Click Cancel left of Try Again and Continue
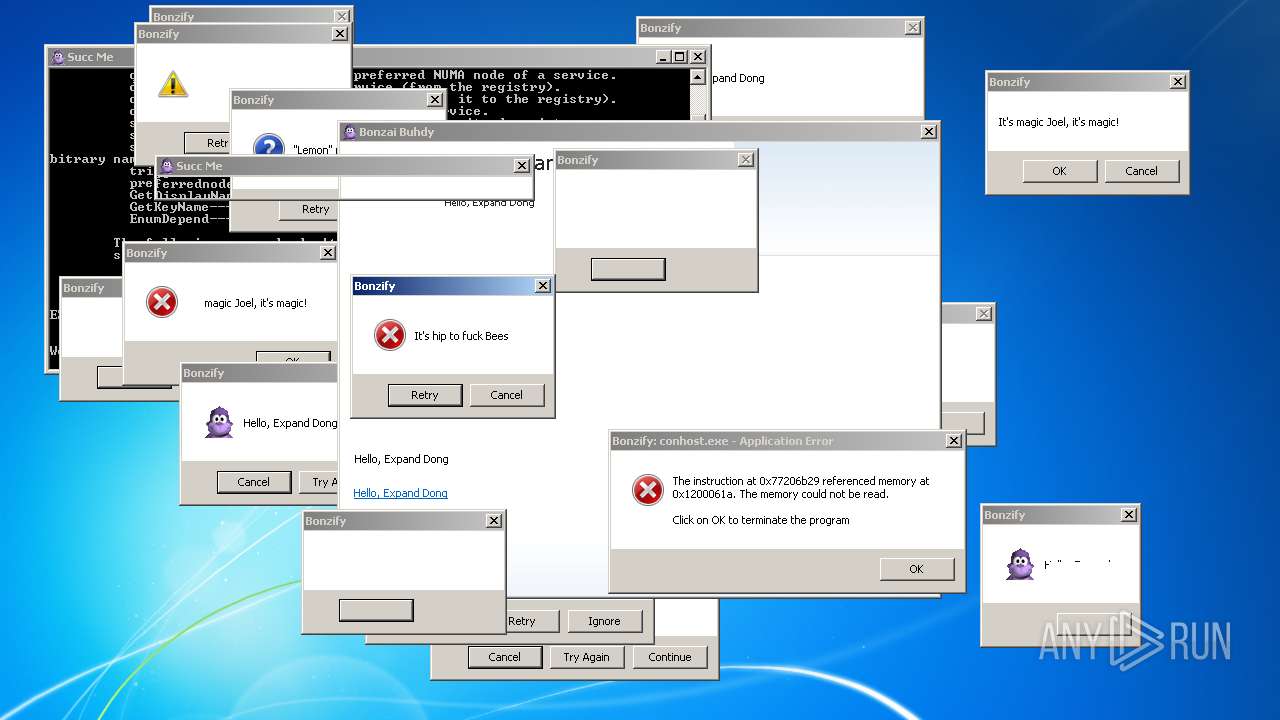Screen dimensions: 1280x720 (x=505, y=657)
